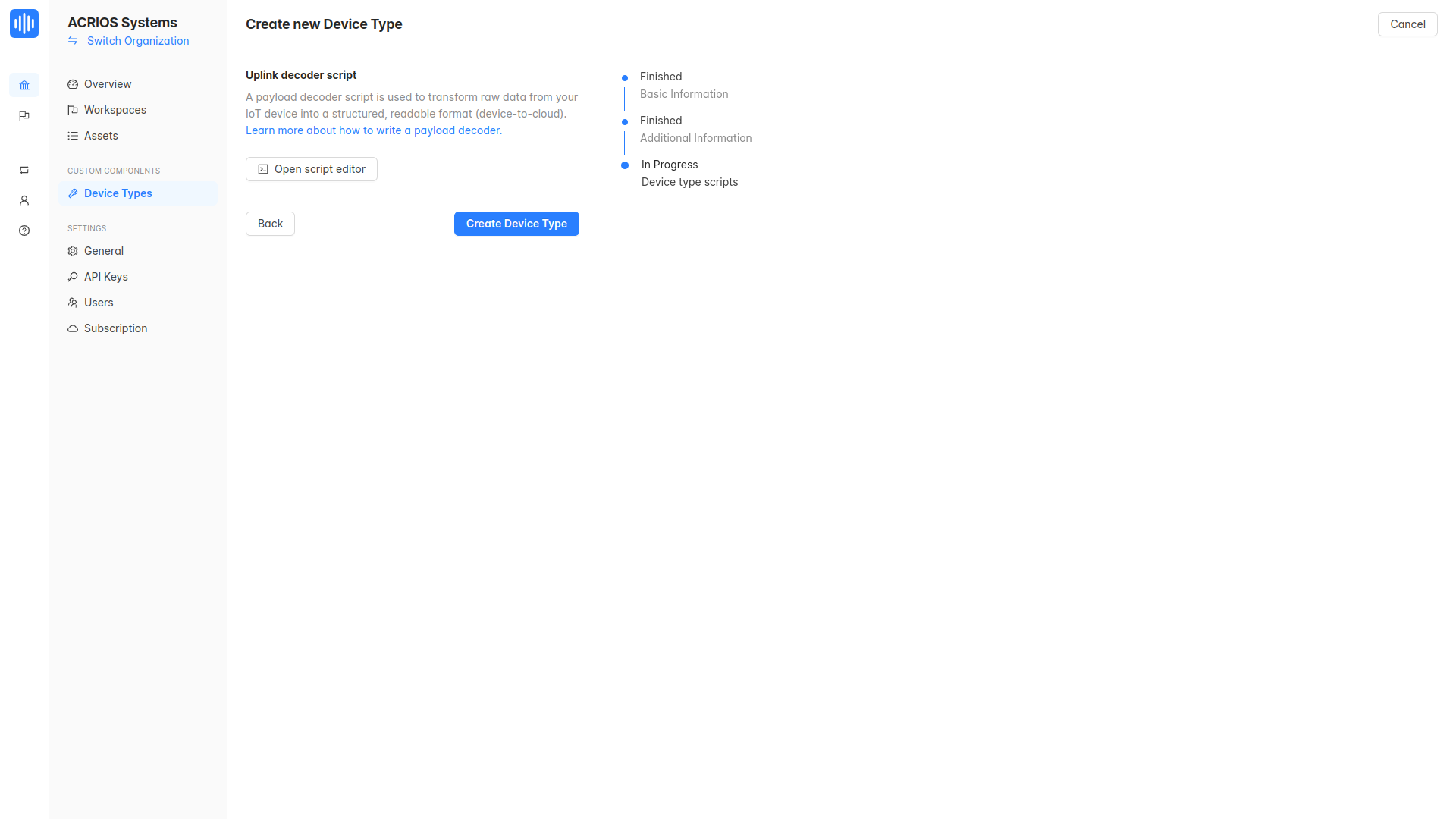Click the Switch Organization arrows icon

click(73, 41)
